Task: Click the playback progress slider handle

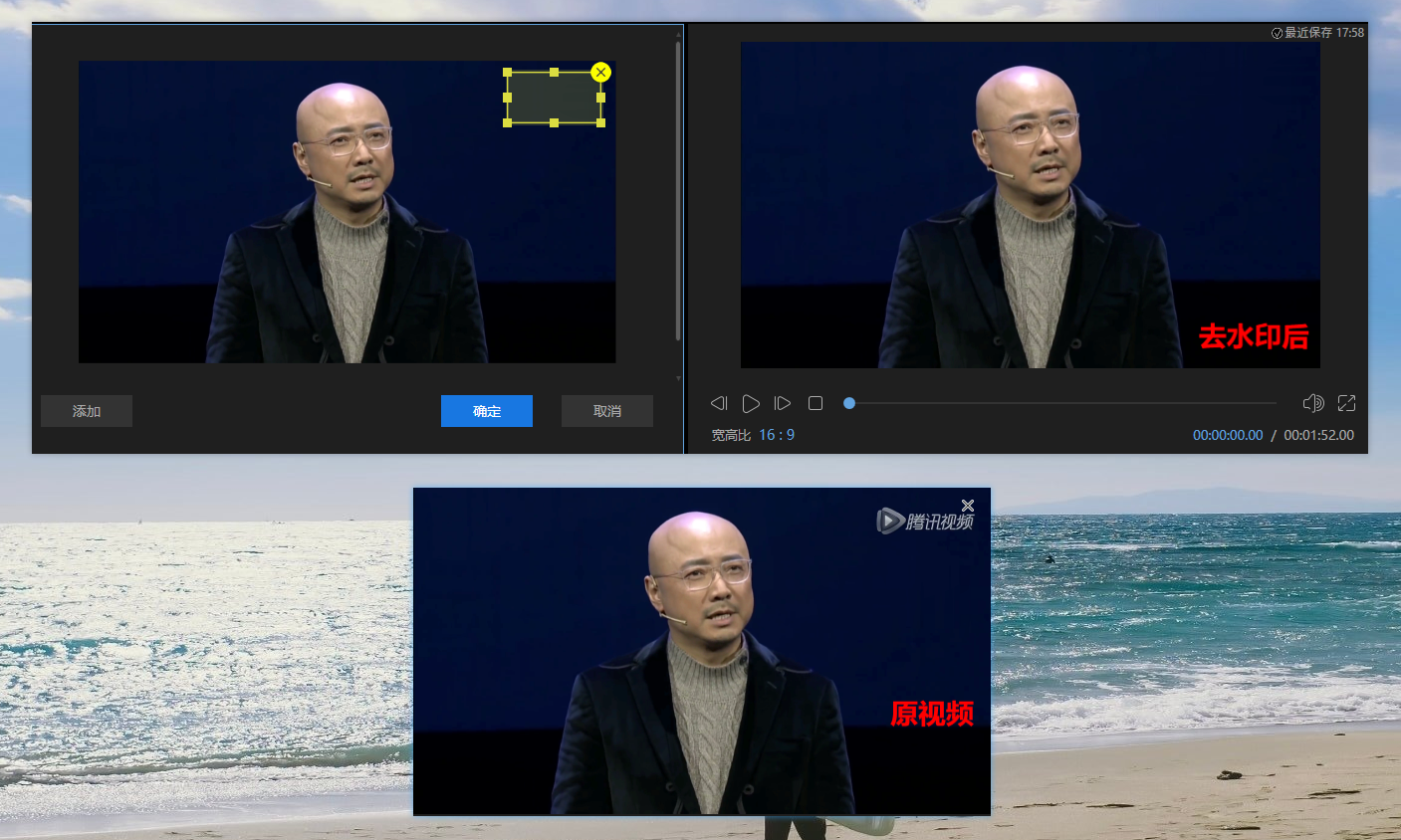Action: tap(849, 403)
